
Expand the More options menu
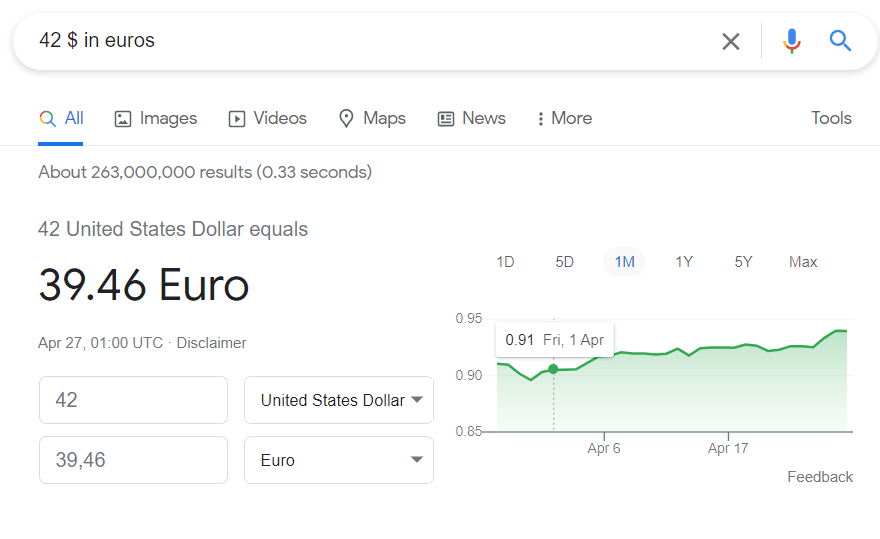(x=564, y=118)
